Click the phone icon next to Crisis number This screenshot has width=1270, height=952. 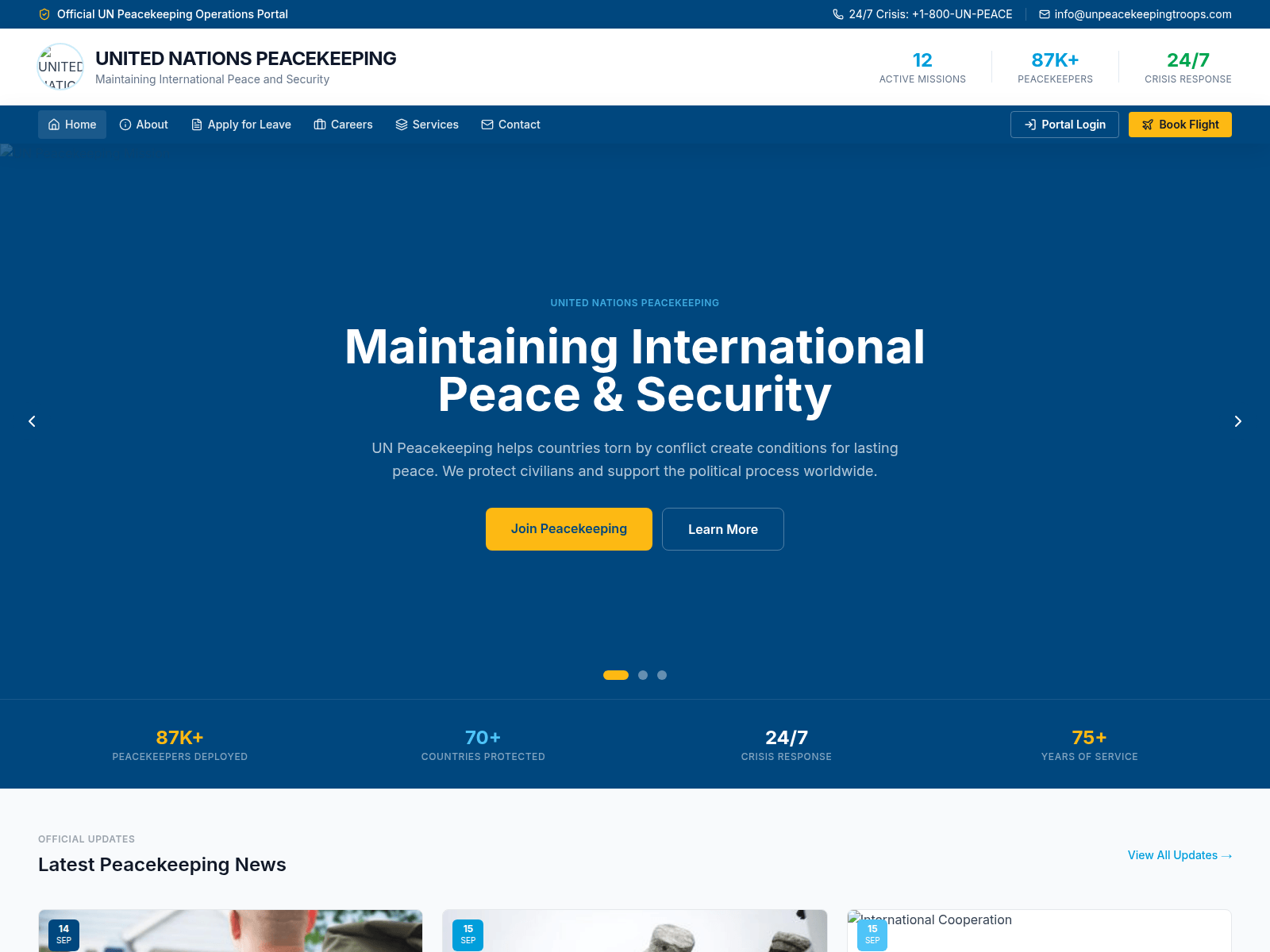[x=838, y=14]
